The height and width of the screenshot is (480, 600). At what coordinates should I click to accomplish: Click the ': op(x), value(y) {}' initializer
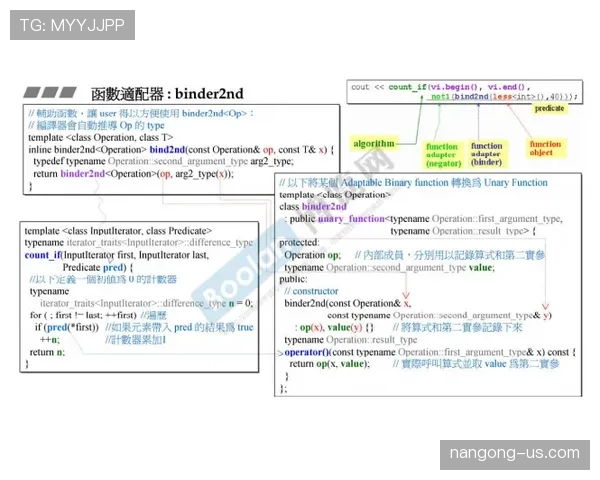click(x=334, y=328)
